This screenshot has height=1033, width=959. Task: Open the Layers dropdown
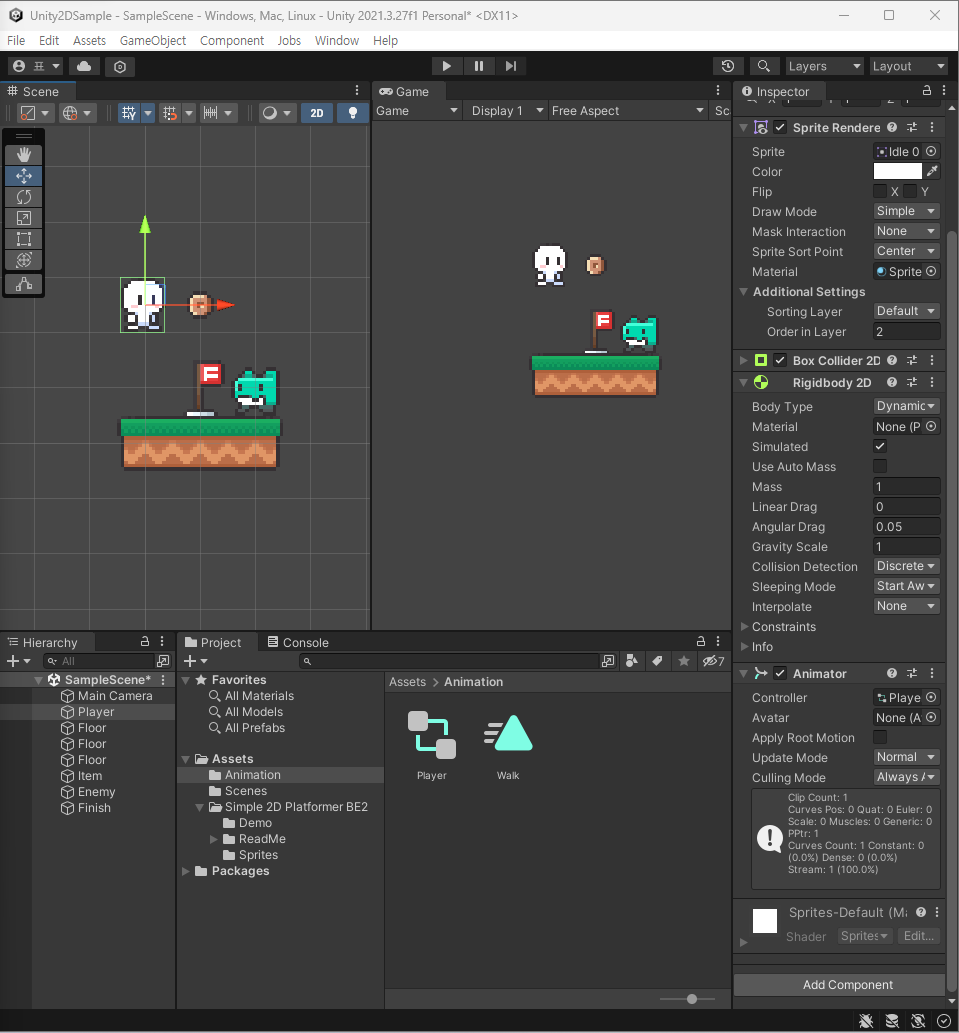[824, 66]
